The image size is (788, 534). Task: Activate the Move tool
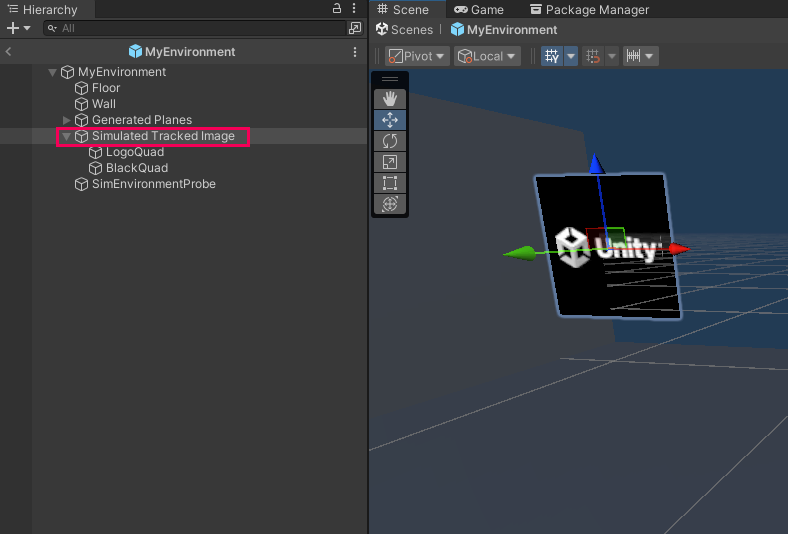pyautogui.click(x=390, y=119)
